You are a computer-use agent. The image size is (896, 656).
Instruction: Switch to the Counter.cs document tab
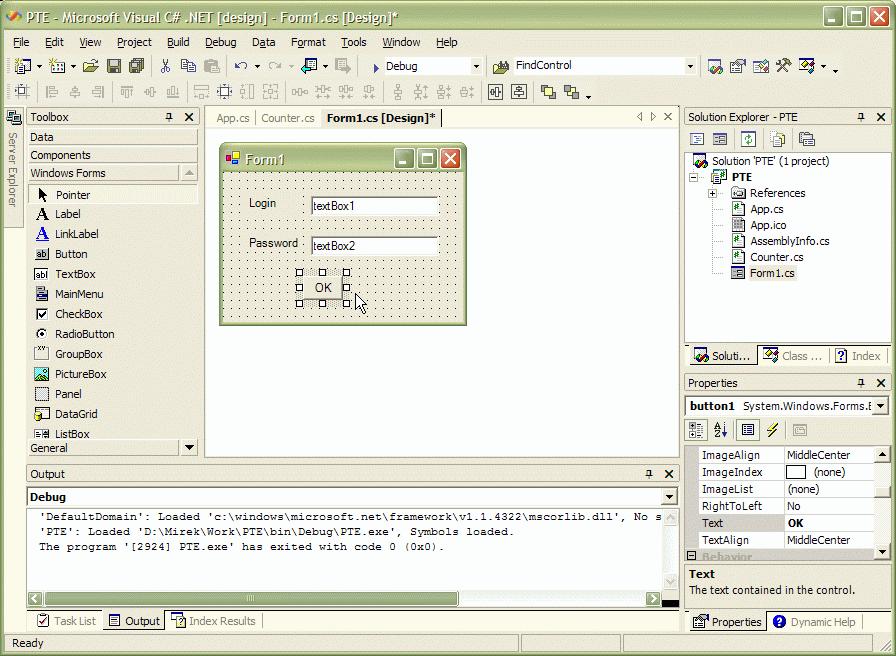pyautogui.click(x=288, y=118)
